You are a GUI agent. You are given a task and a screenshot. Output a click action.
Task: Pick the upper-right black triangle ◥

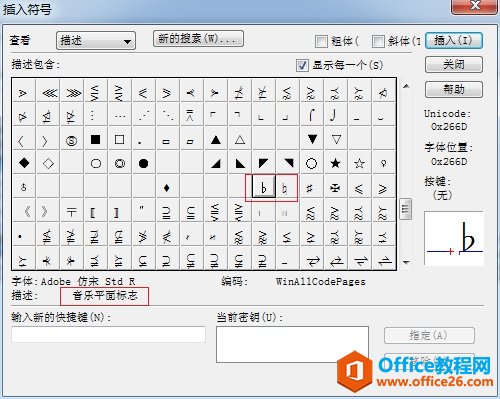tap(288, 163)
